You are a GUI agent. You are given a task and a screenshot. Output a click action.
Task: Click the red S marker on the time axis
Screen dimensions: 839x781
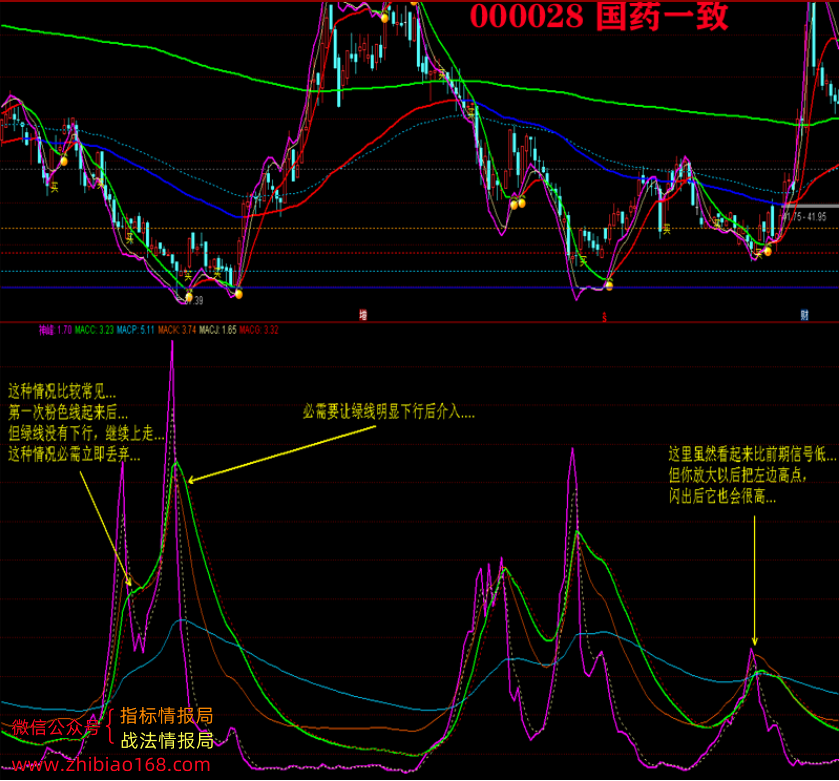pyautogui.click(x=604, y=317)
